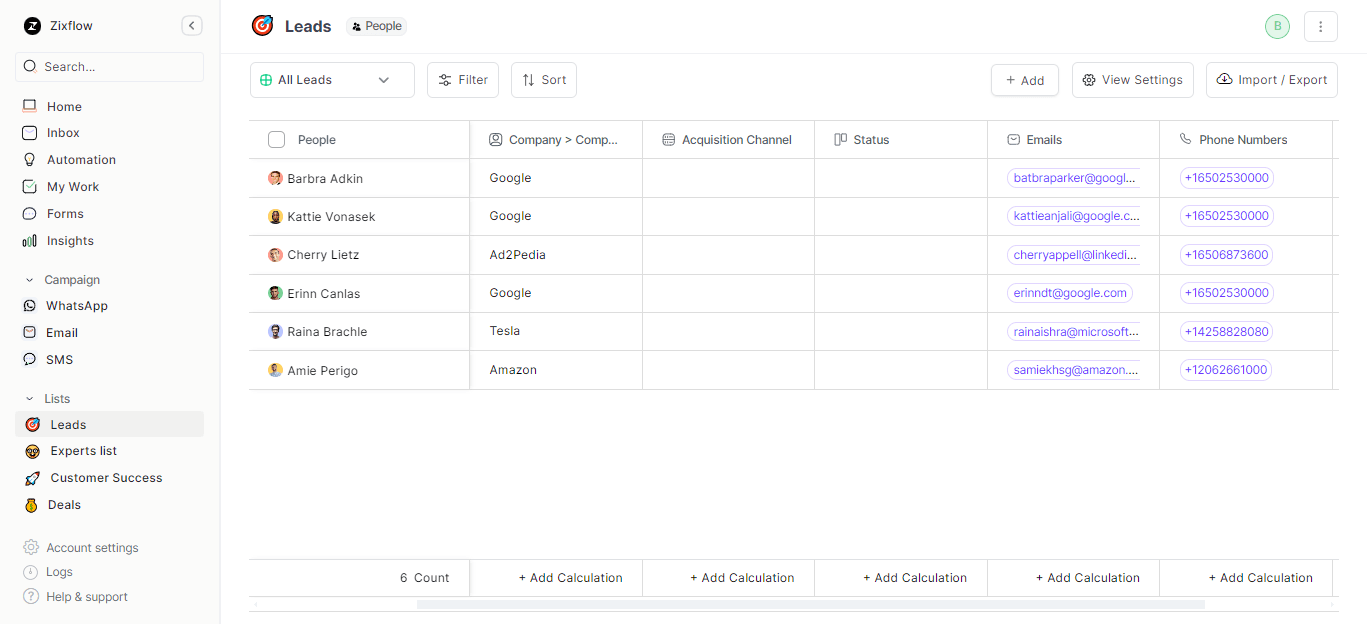Collapse the Campaign section

[30, 280]
